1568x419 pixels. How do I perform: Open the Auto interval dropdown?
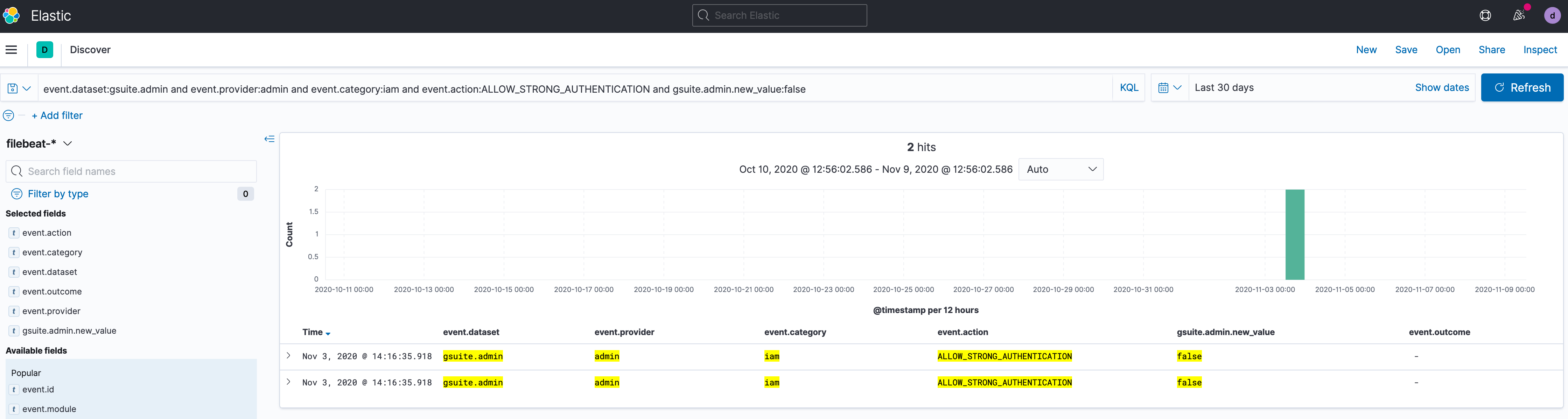1060,169
